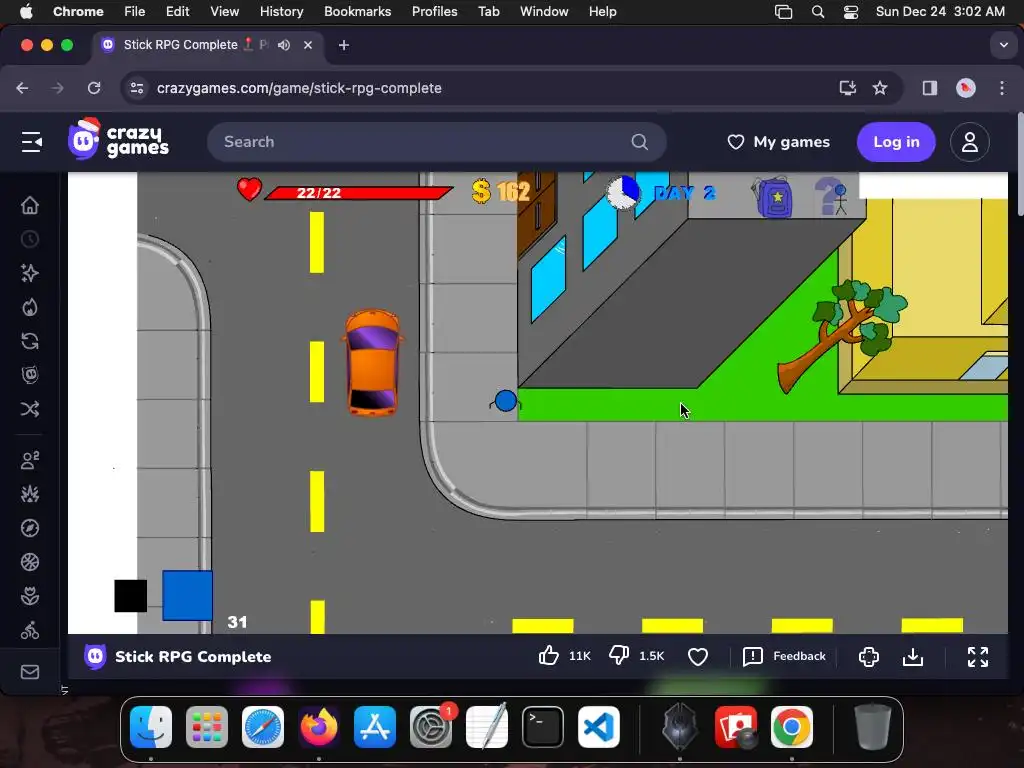
Task: Click the search magnifier icon
Action: coord(639,142)
